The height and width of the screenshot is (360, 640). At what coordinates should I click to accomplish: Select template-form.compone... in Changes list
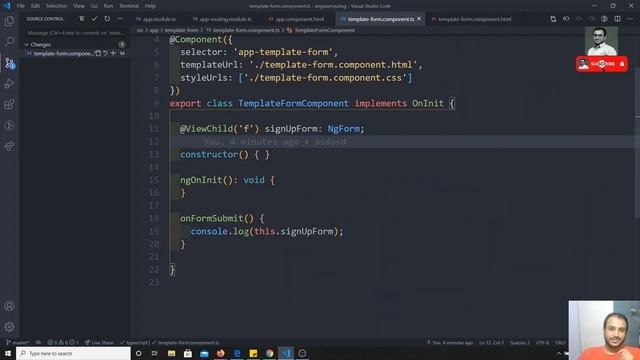63,53
